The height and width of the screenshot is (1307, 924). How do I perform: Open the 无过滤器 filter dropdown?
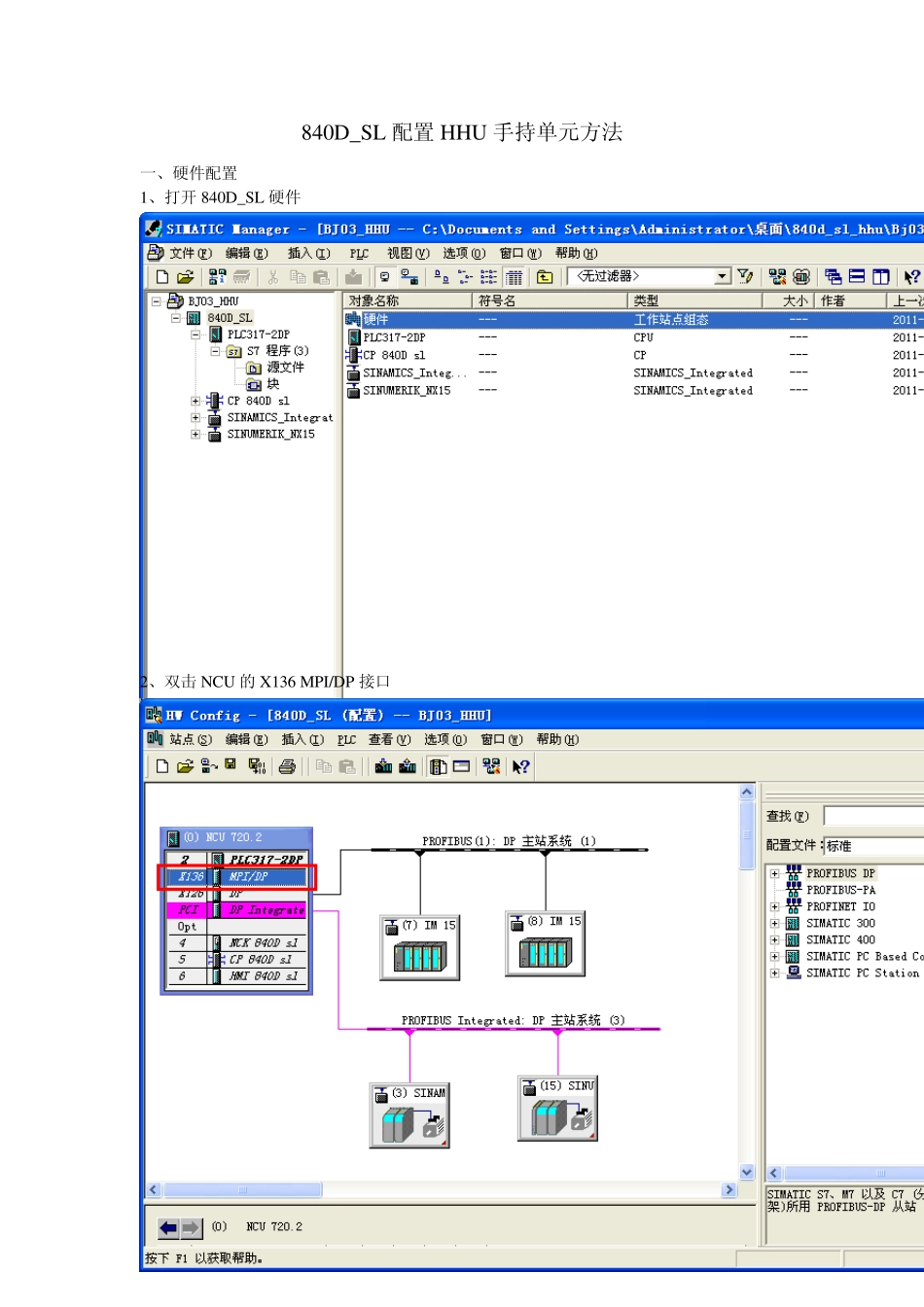click(x=722, y=277)
